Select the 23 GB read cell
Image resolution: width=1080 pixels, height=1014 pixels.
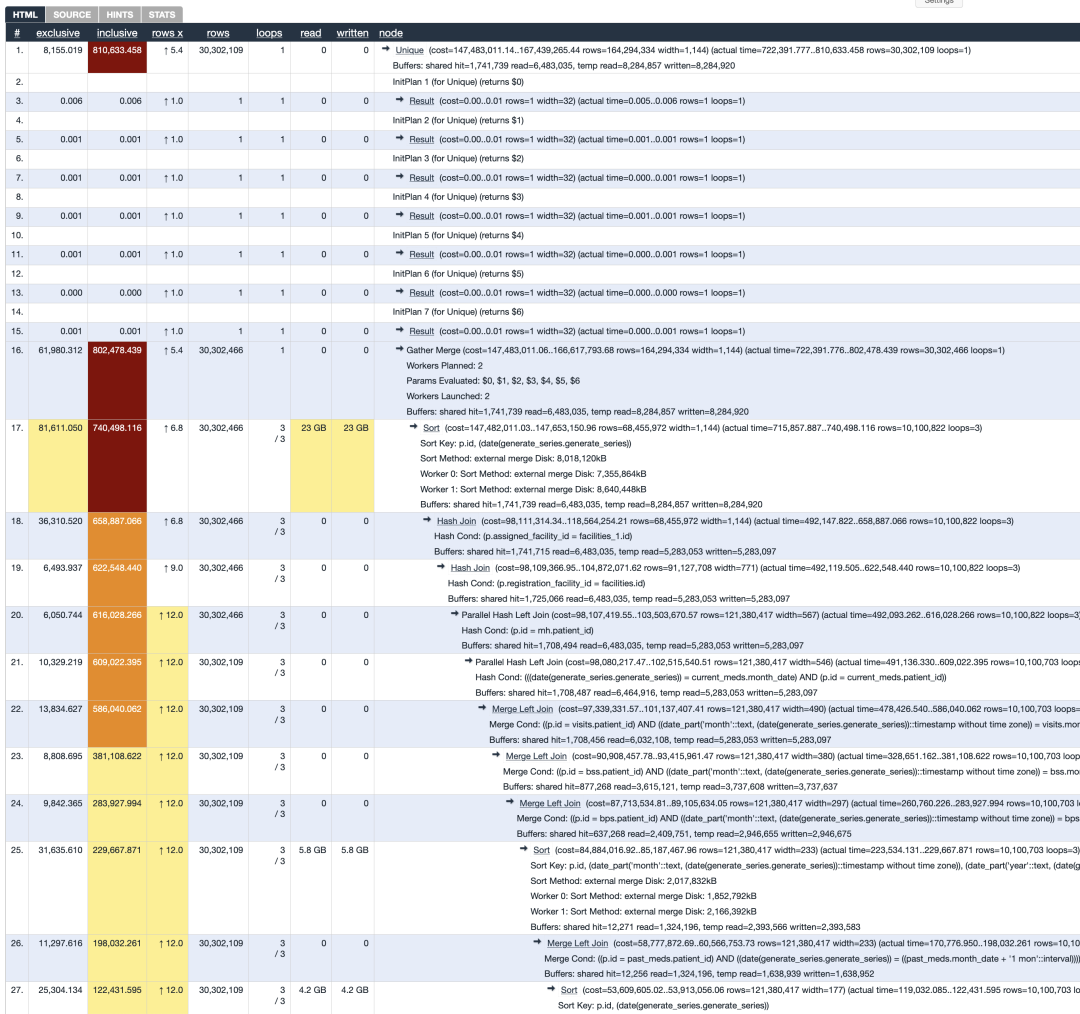311,466
